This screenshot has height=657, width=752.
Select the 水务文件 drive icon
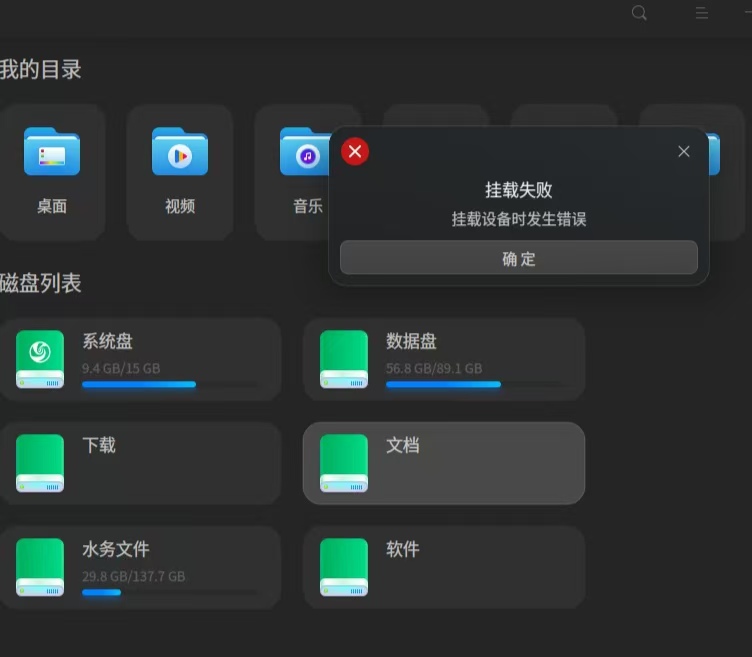coord(40,567)
